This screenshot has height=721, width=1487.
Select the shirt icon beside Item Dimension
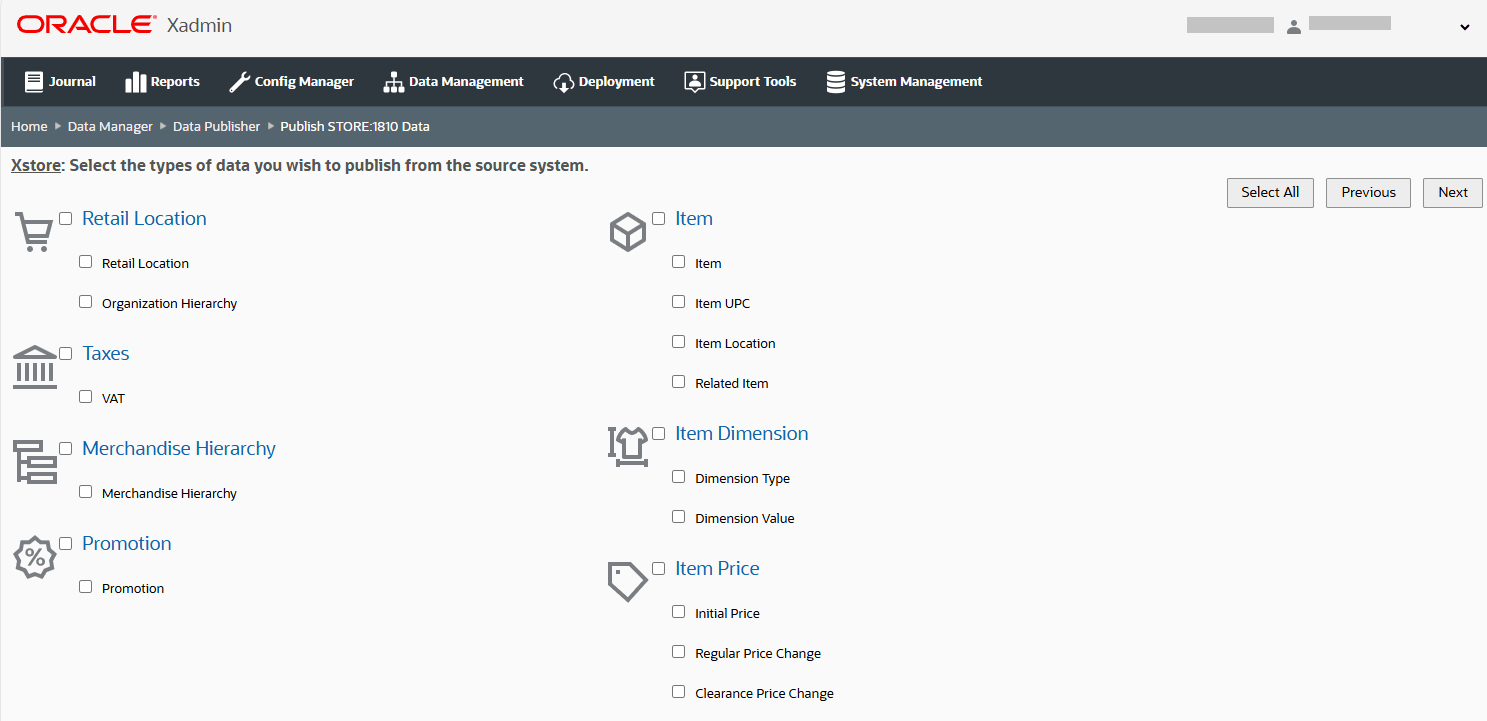pyautogui.click(x=628, y=446)
